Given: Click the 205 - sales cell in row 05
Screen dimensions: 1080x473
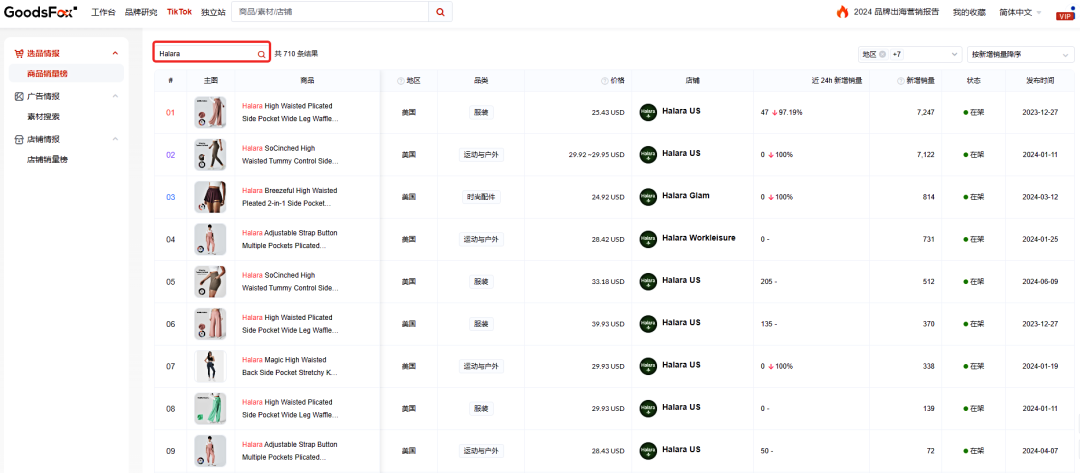Looking at the screenshot, I should (x=769, y=282).
